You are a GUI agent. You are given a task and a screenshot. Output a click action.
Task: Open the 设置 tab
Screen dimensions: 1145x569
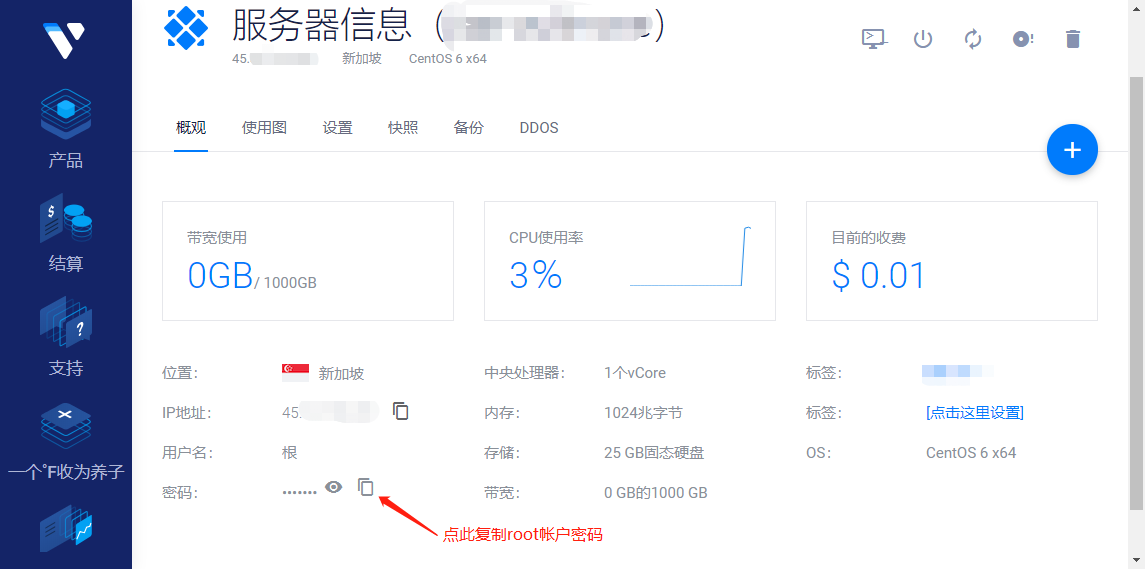[337, 128]
